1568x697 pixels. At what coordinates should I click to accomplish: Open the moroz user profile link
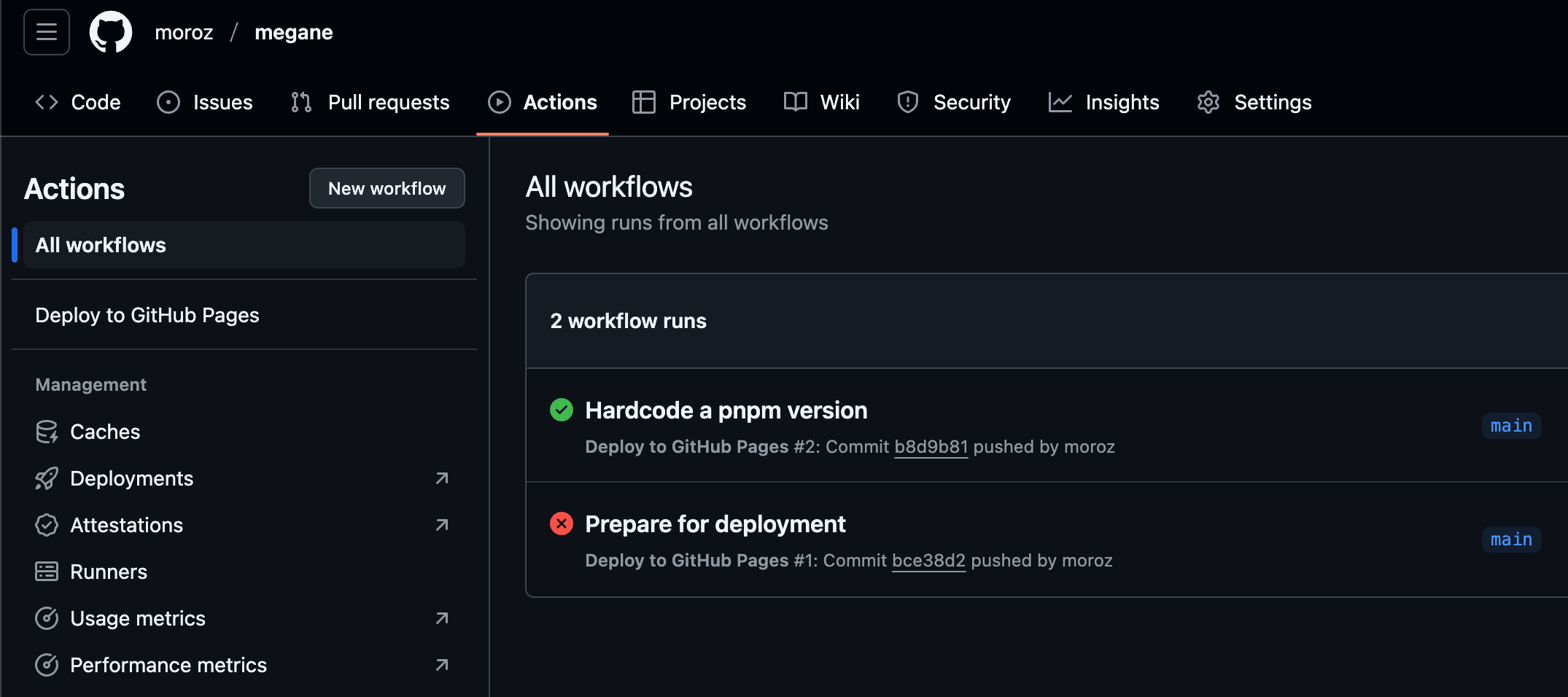click(x=184, y=32)
